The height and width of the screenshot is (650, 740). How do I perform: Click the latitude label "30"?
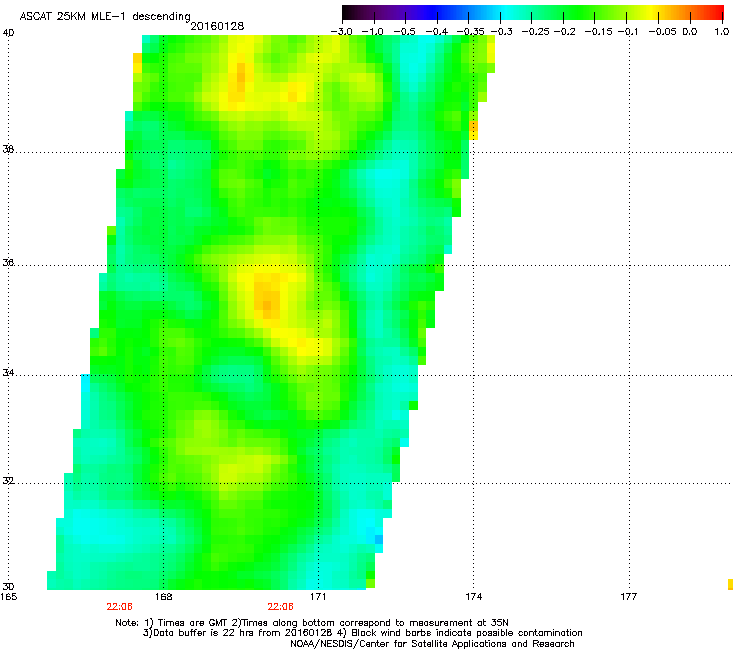tap(8, 587)
